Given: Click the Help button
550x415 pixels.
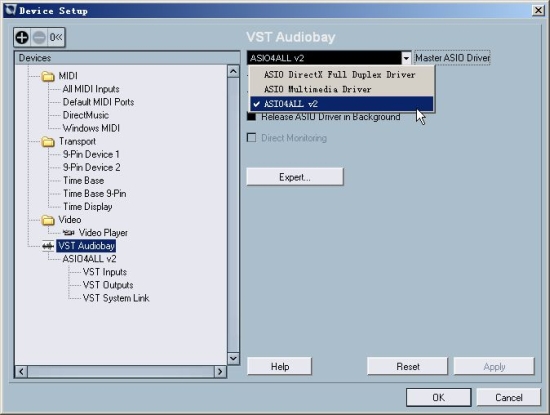Looking at the screenshot, I should point(280,366).
